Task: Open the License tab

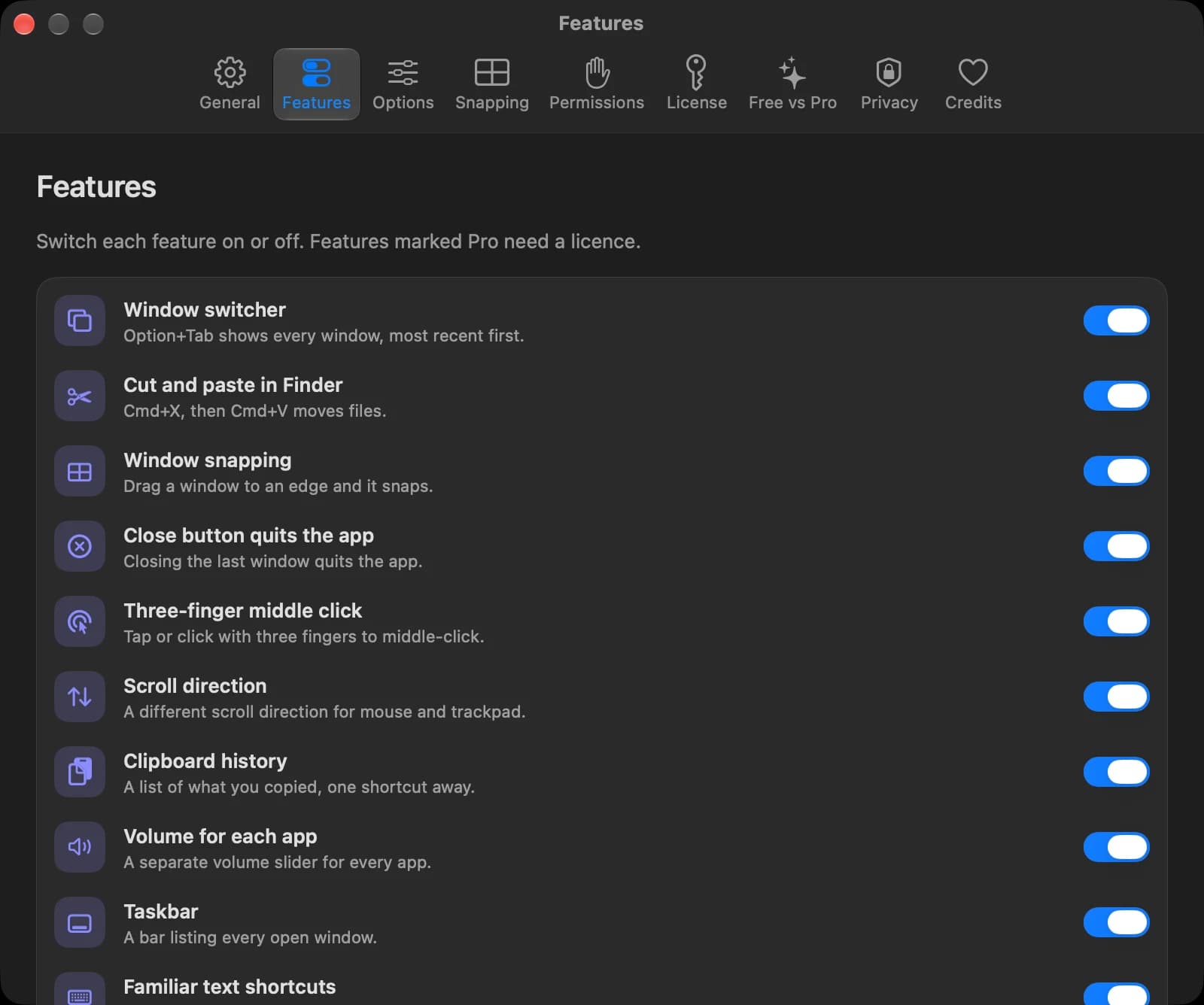Action: coord(697,84)
